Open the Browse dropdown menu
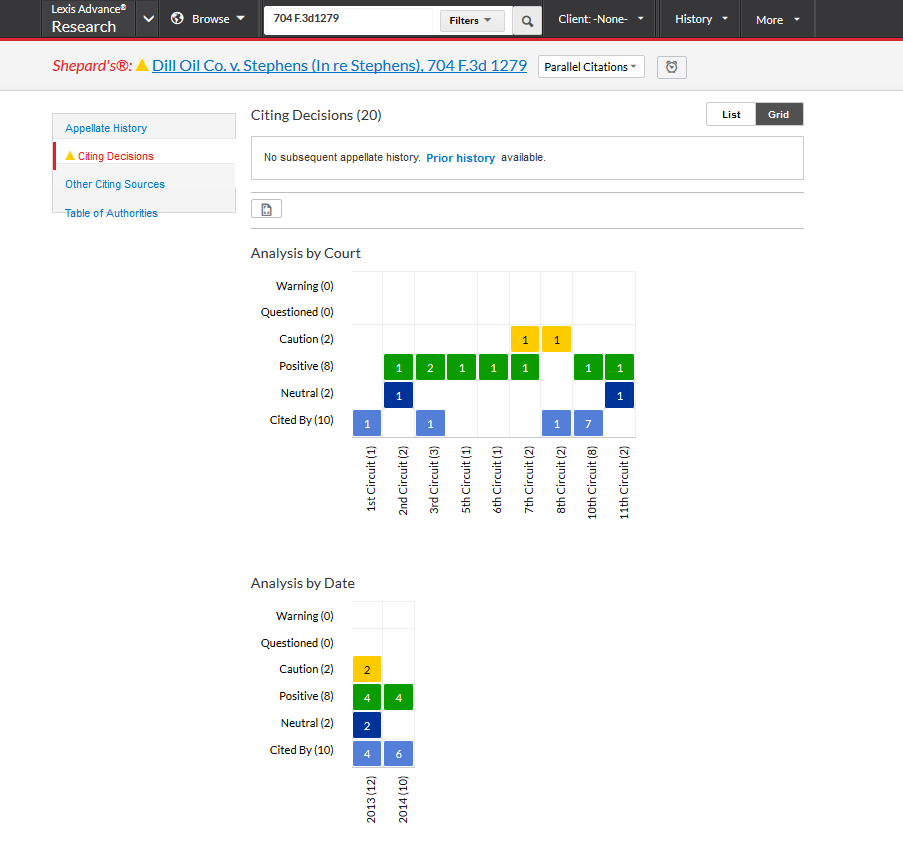 (x=208, y=19)
